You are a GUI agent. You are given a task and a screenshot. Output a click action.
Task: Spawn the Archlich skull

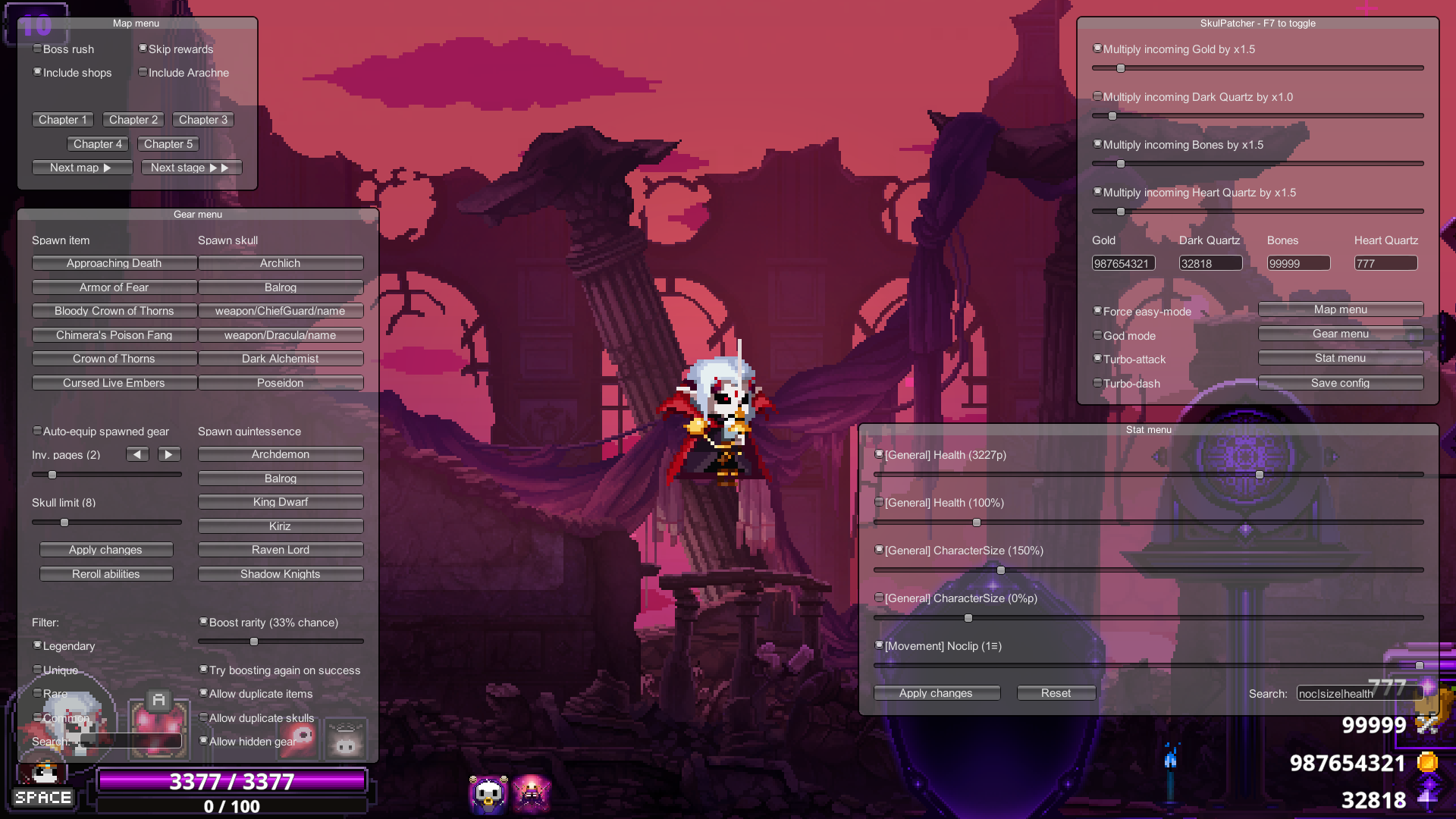(x=281, y=263)
